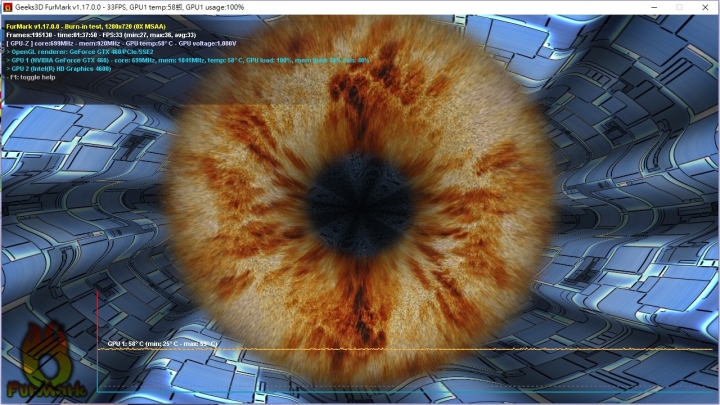Click the 'F1: toggle help' hint text

[x=31, y=77]
